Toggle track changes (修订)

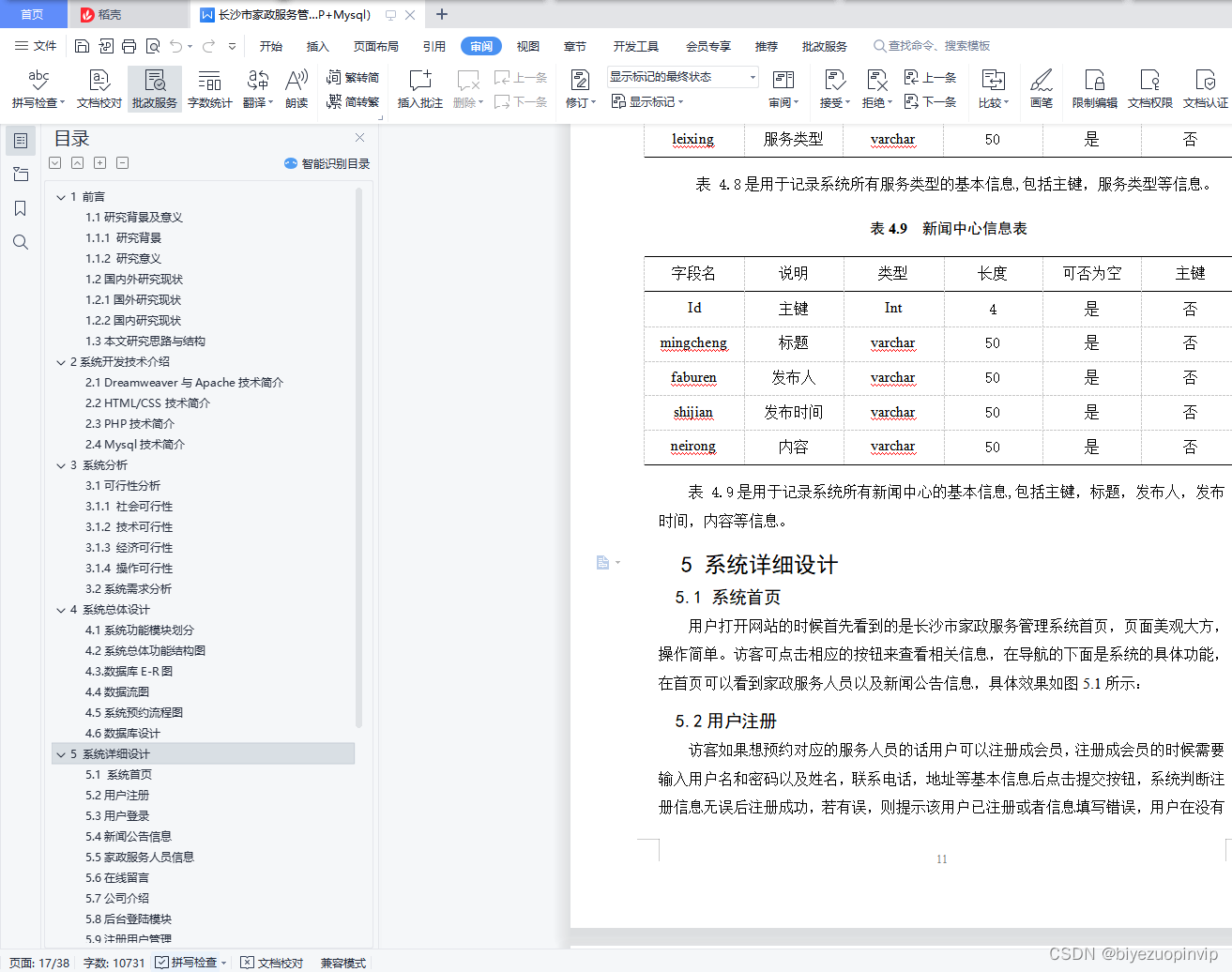pyautogui.click(x=580, y=89)
